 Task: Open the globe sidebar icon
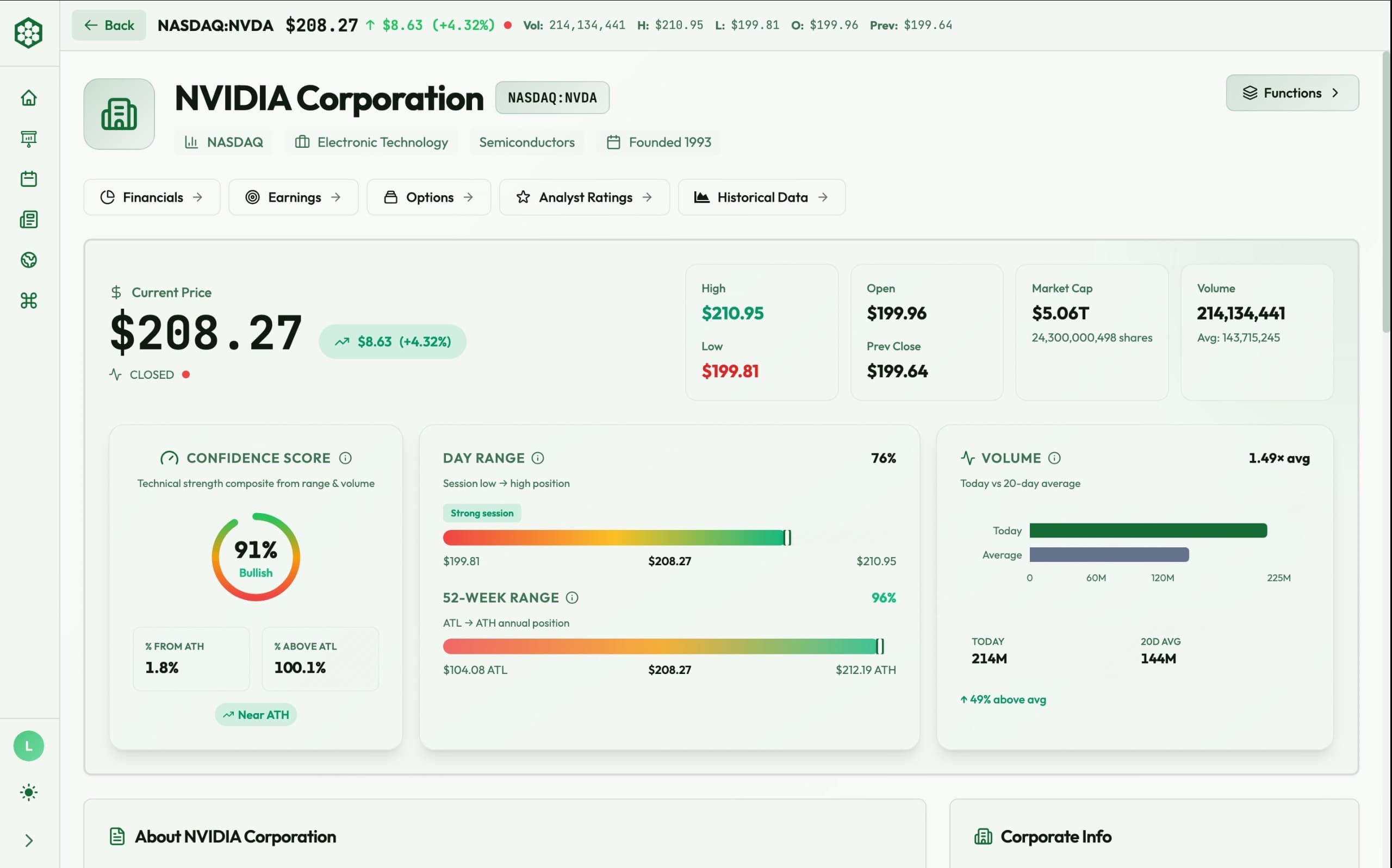pos(29,260)
